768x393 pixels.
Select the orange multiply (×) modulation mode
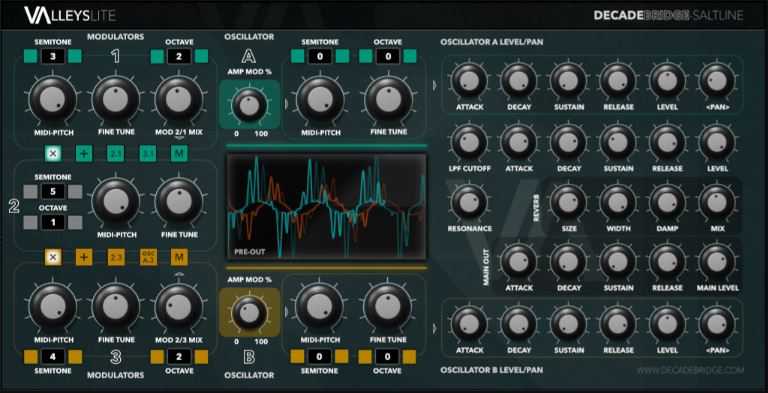53,257
